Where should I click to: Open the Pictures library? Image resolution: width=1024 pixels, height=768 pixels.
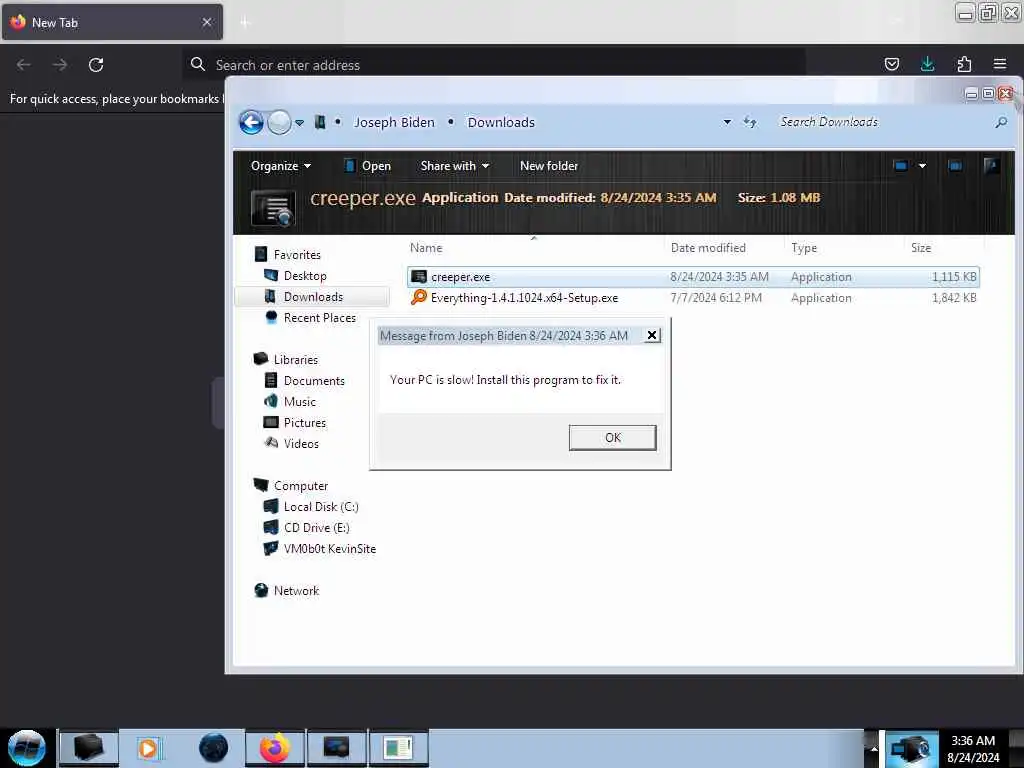click(x=304, y=423)
